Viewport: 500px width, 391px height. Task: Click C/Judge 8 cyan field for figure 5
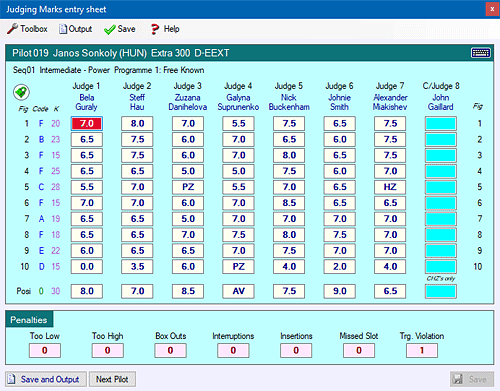(441, 187)
